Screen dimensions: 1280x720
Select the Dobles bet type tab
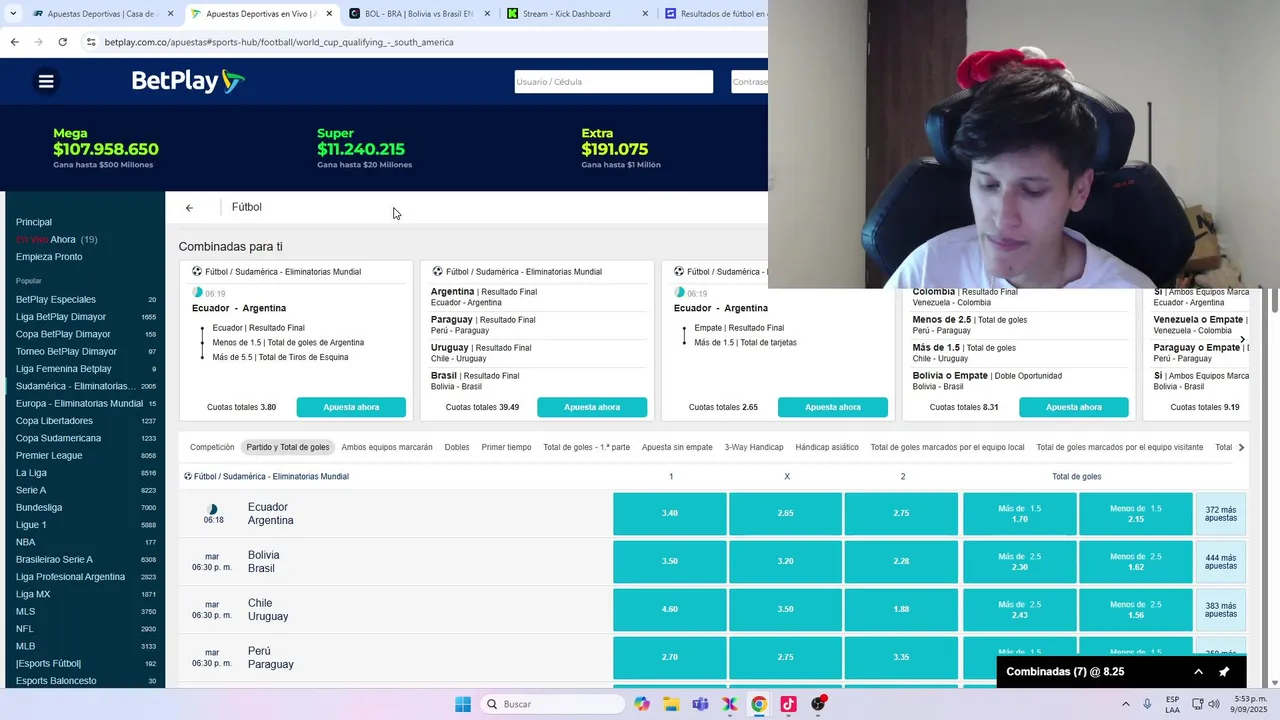tap(457, 447)
